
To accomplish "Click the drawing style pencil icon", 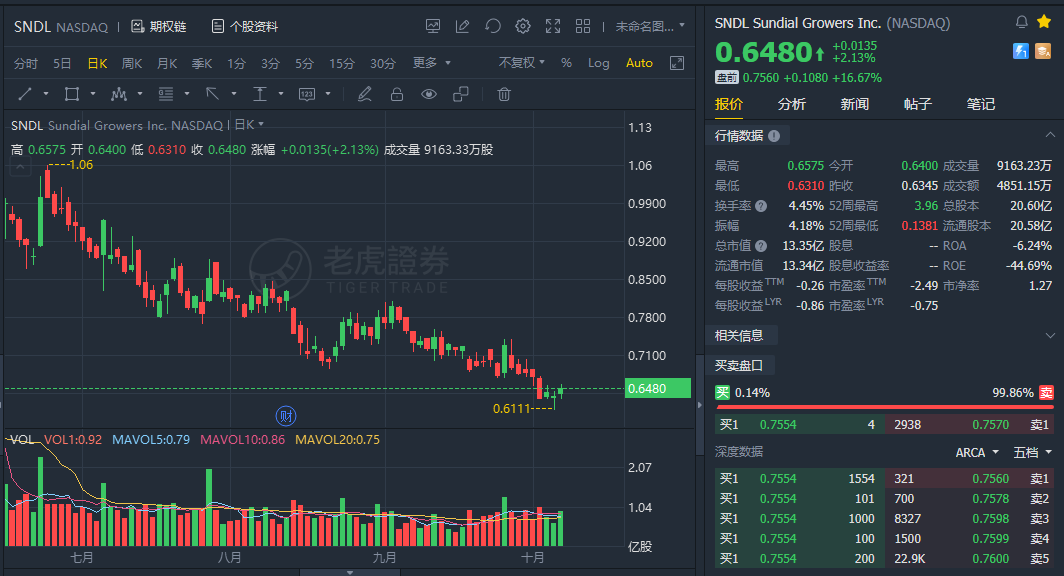I will tap(364, 94).
